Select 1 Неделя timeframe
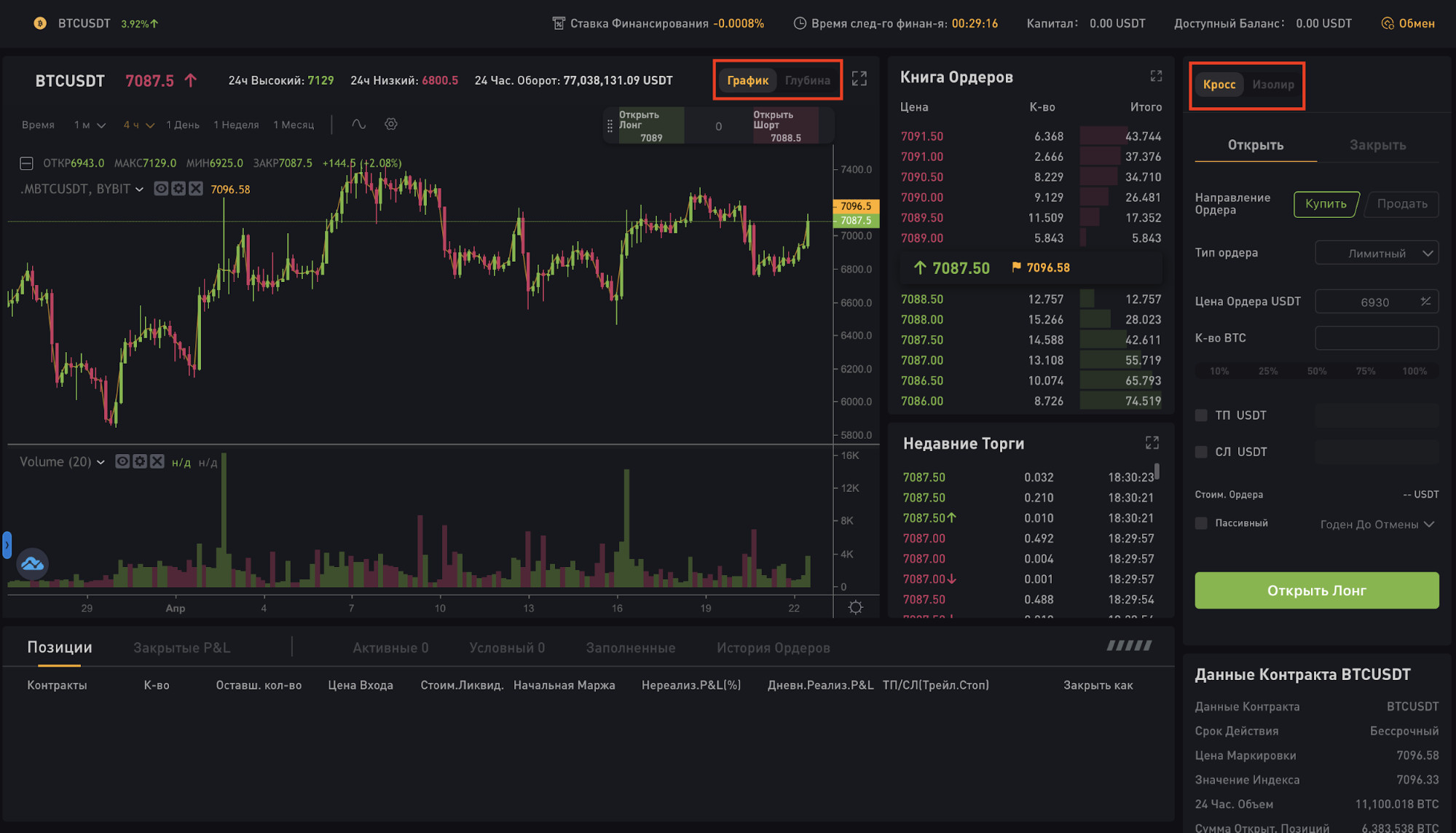The height and width of the screenshot is (833, 1456). click(x=236, y=125)
